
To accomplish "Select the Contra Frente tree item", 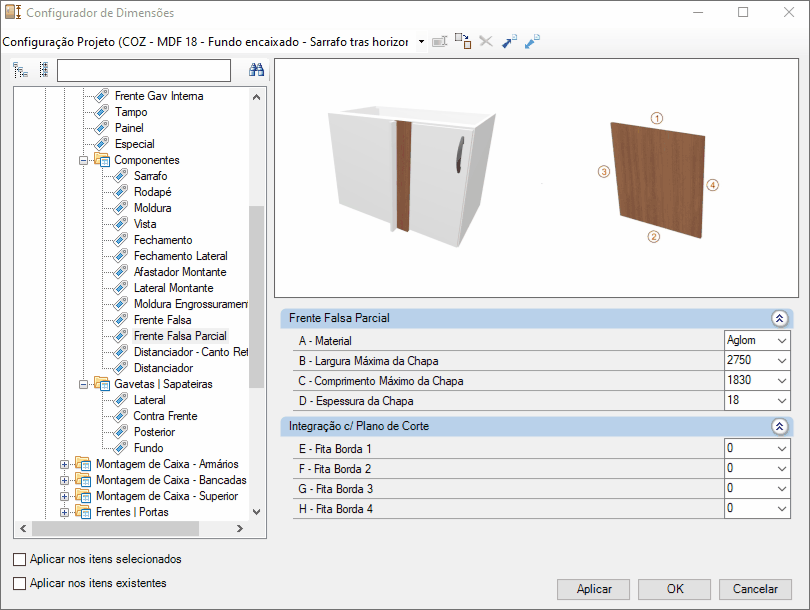I will coord(165,416).
